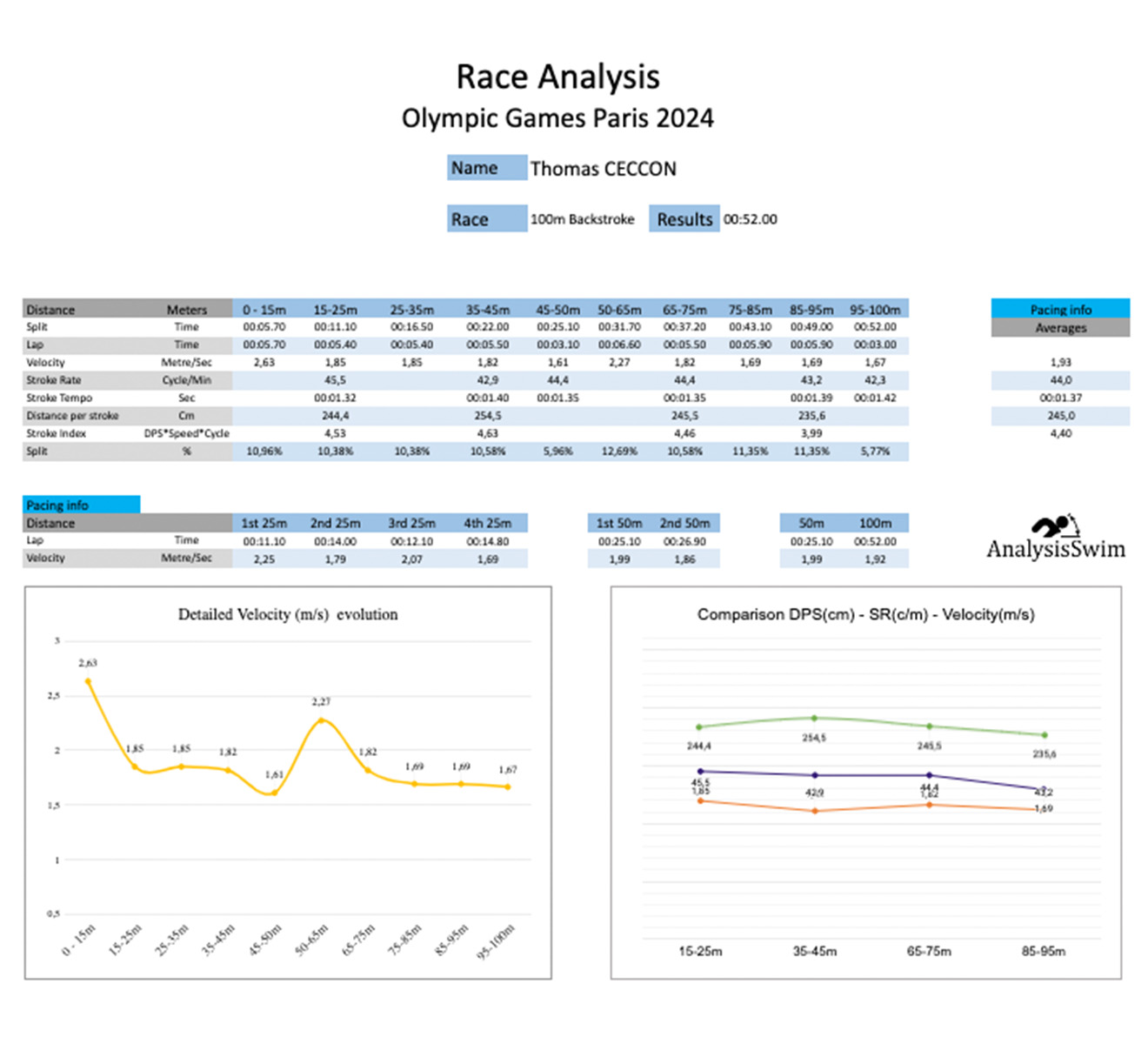
Task: Select the 1st 25m pacing column header
Action: (x=264, y=523)
